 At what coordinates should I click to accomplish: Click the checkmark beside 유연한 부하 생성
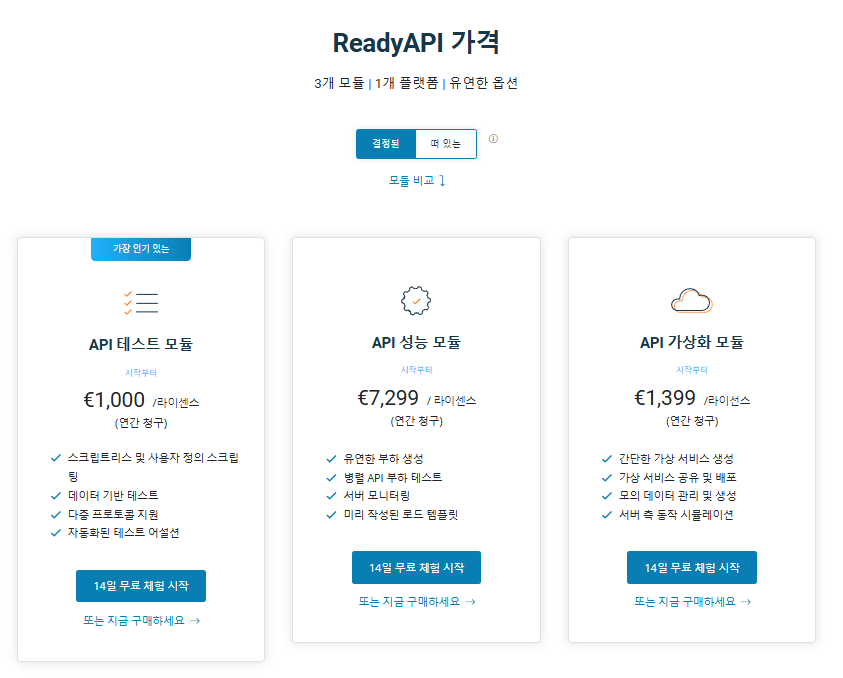pyautogui.click(x=331, y=459)
